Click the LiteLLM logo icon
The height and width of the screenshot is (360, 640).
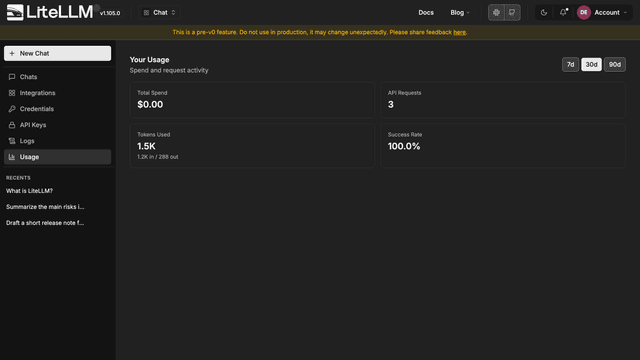(15, 12)
